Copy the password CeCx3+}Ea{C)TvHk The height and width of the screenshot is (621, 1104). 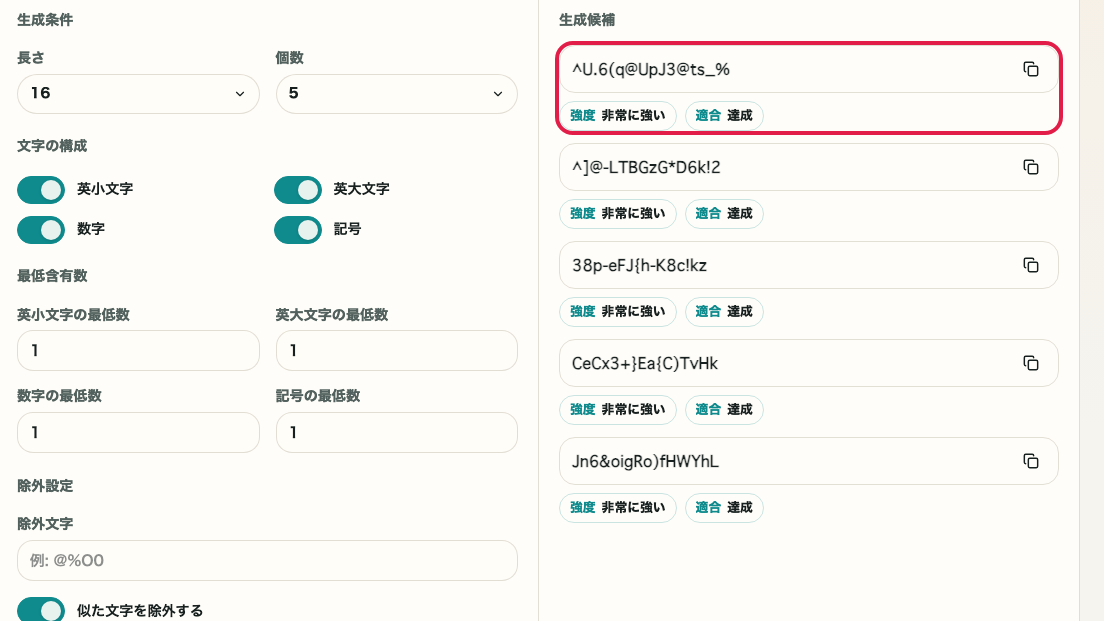[1031, 363]
